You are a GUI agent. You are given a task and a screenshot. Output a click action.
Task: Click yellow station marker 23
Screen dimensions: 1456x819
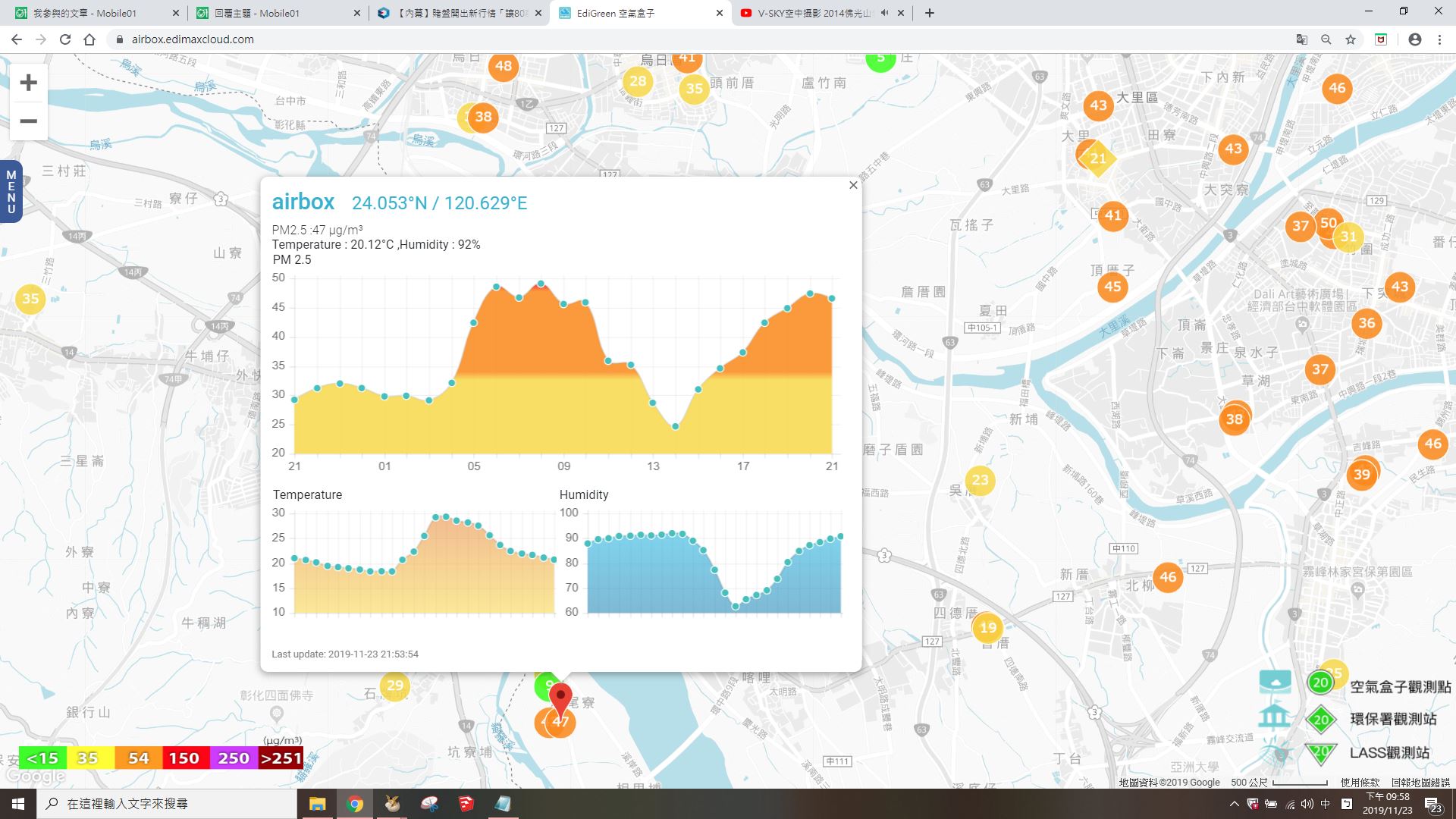pos(981,480)
